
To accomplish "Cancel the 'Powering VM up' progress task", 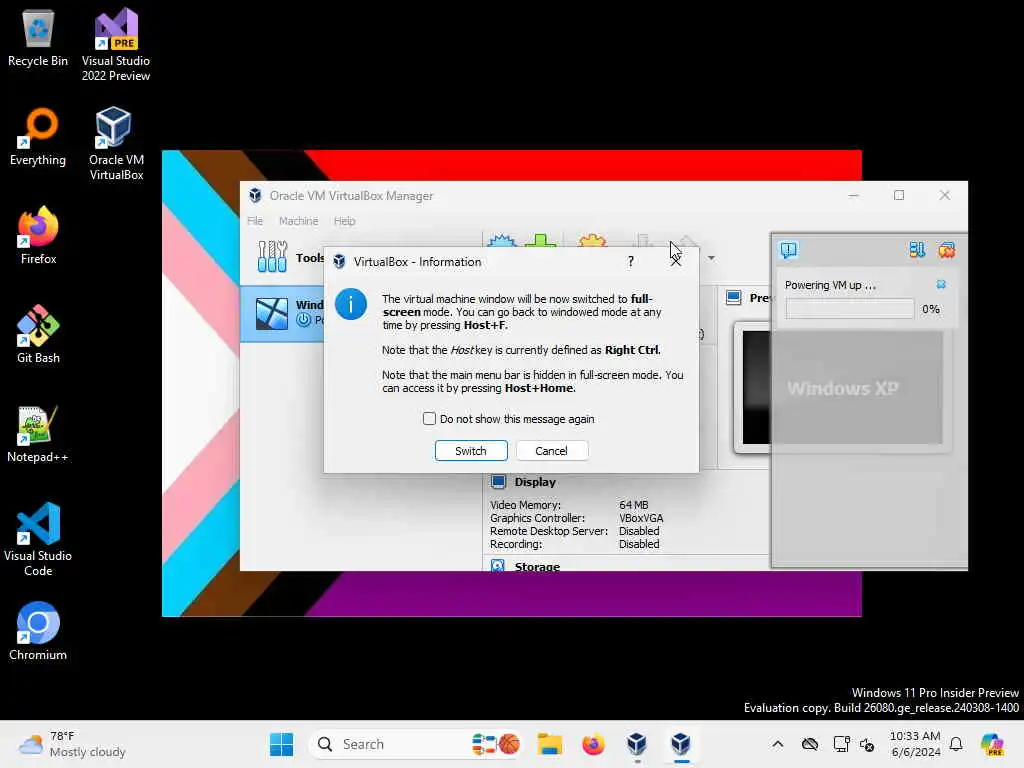I will [x=941, y=284].
